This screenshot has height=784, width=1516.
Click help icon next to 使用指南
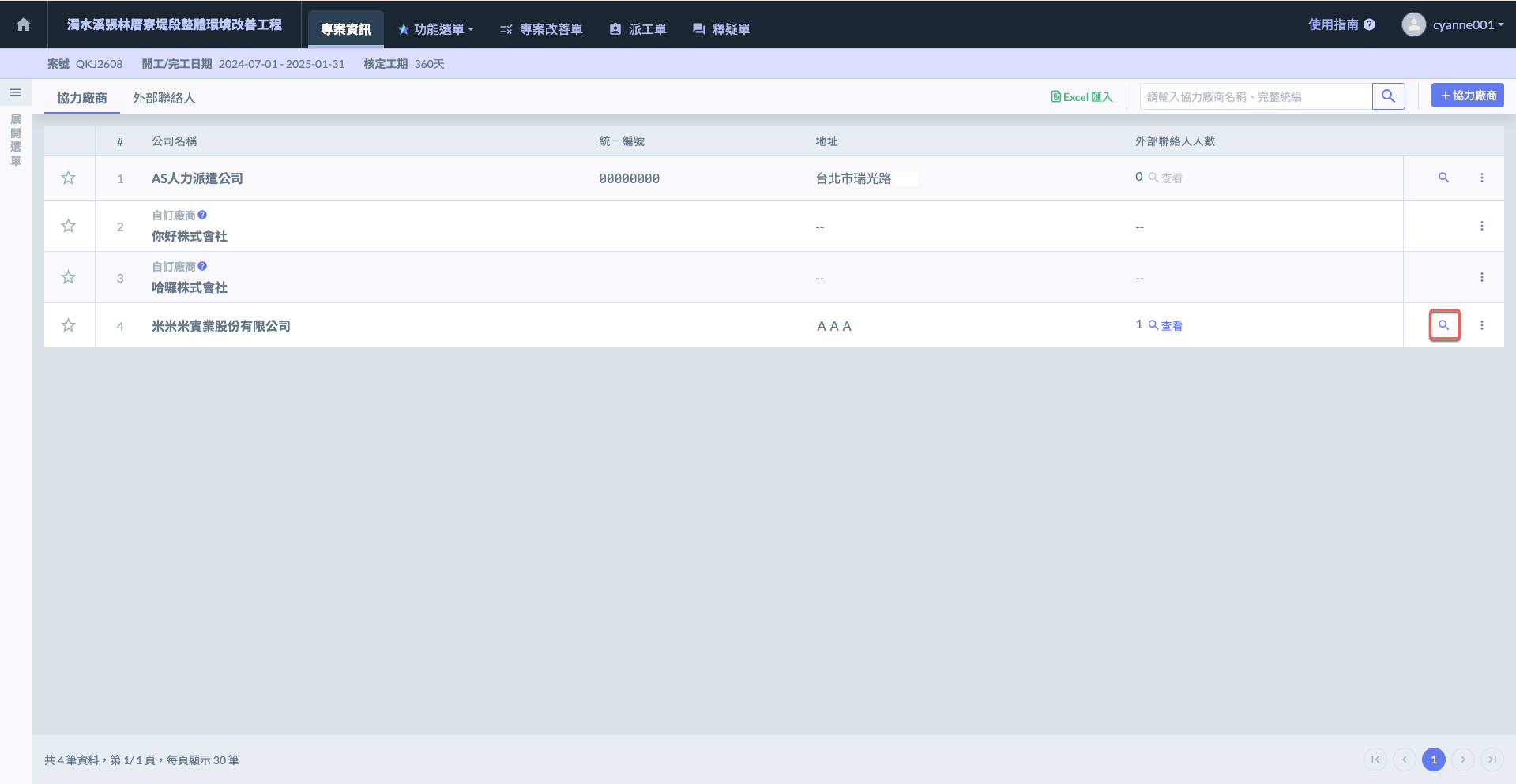coord(1369,24)
